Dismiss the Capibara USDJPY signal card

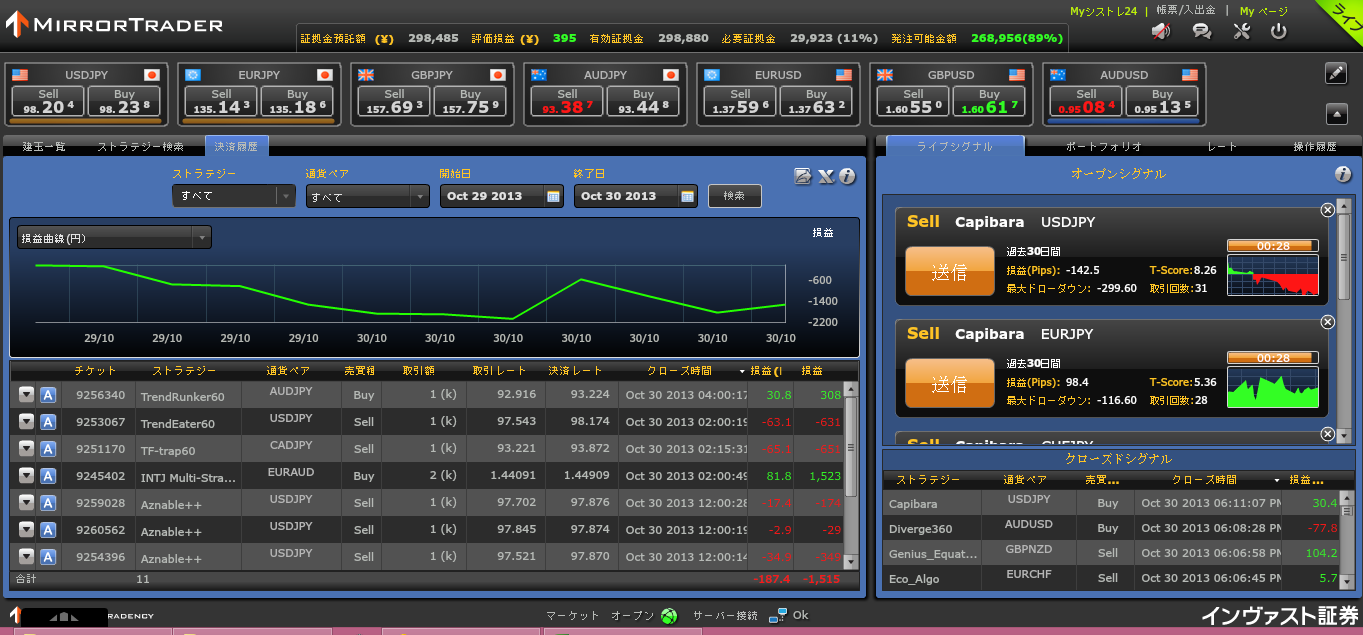point(1327,210)
